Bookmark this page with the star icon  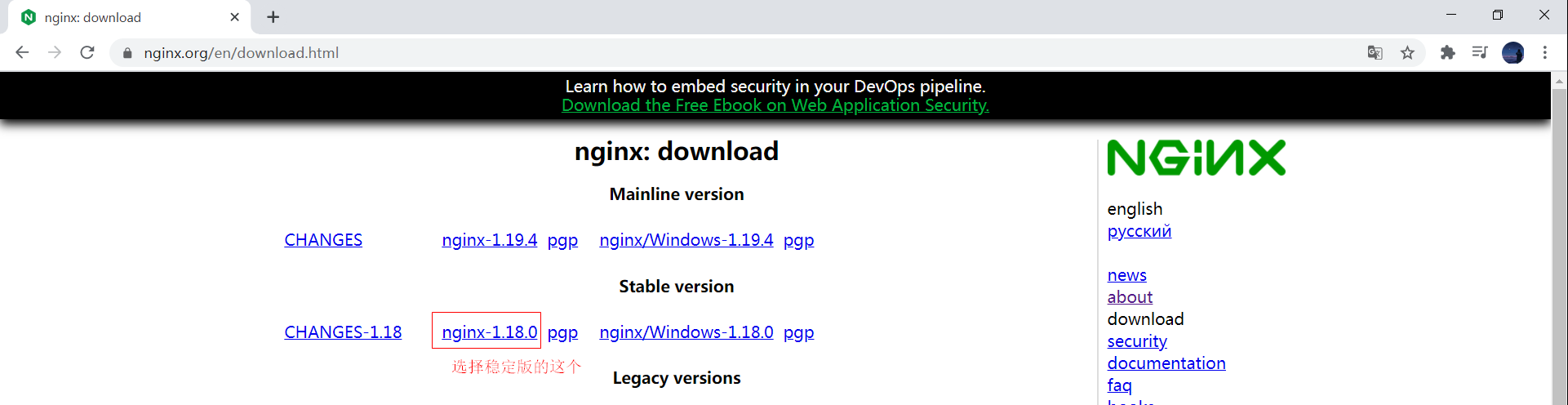pyautogui.click(x=1407, y=52)
